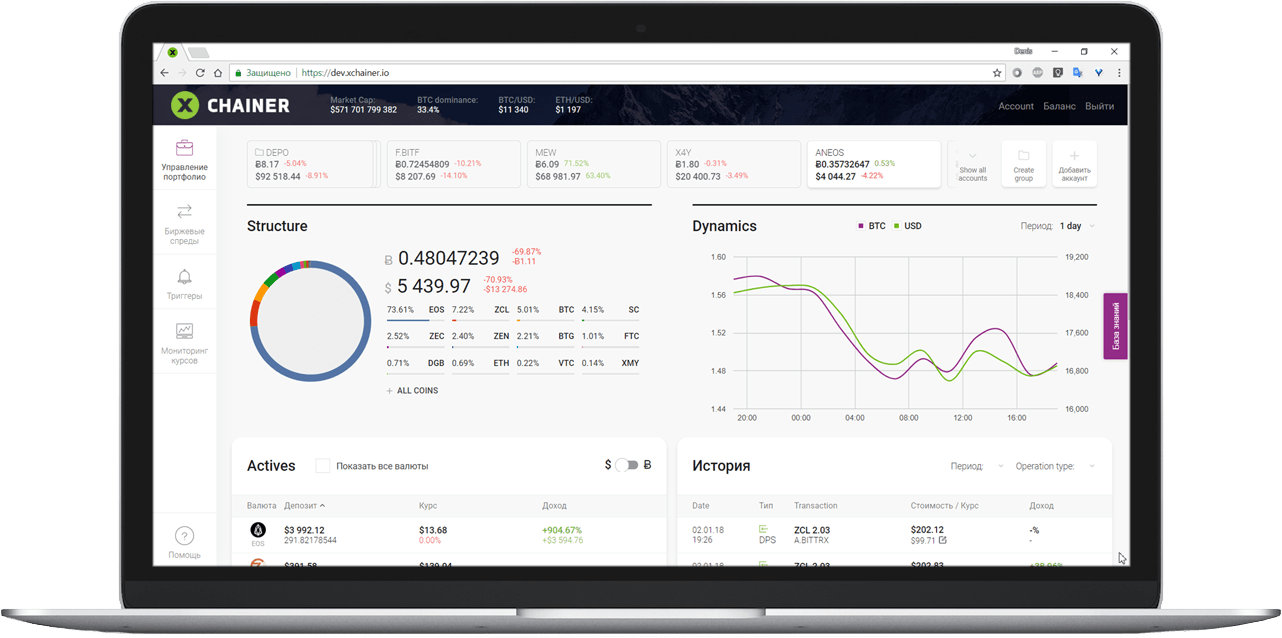The image size is (1282, 638).
Task: Click the Выйти logout menu item
Action: click(1100, 106)
